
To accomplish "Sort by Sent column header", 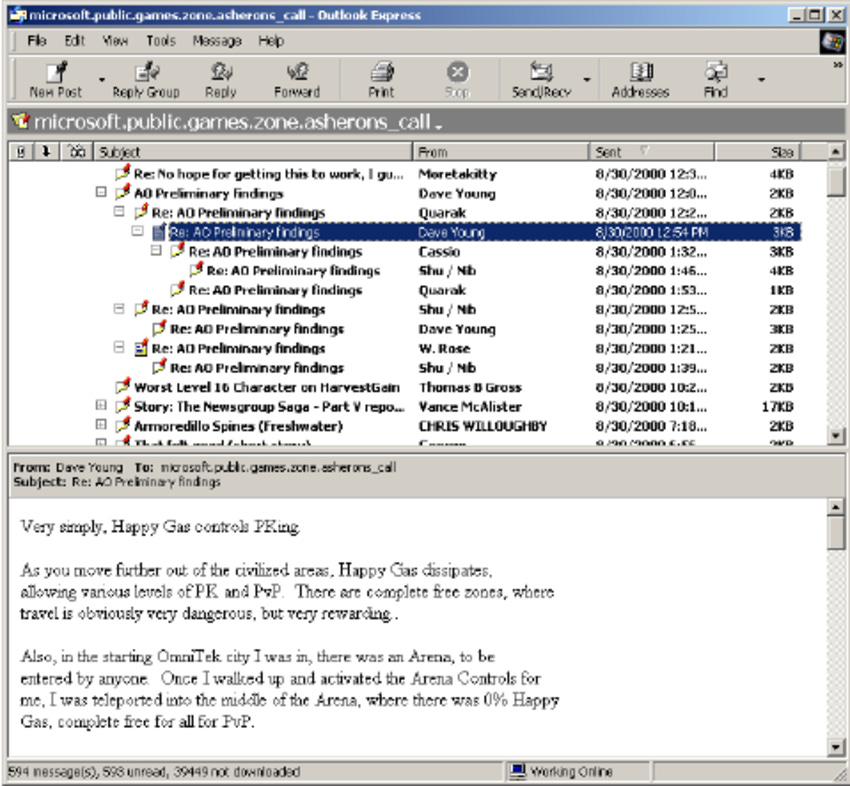I will coord(652,152).
